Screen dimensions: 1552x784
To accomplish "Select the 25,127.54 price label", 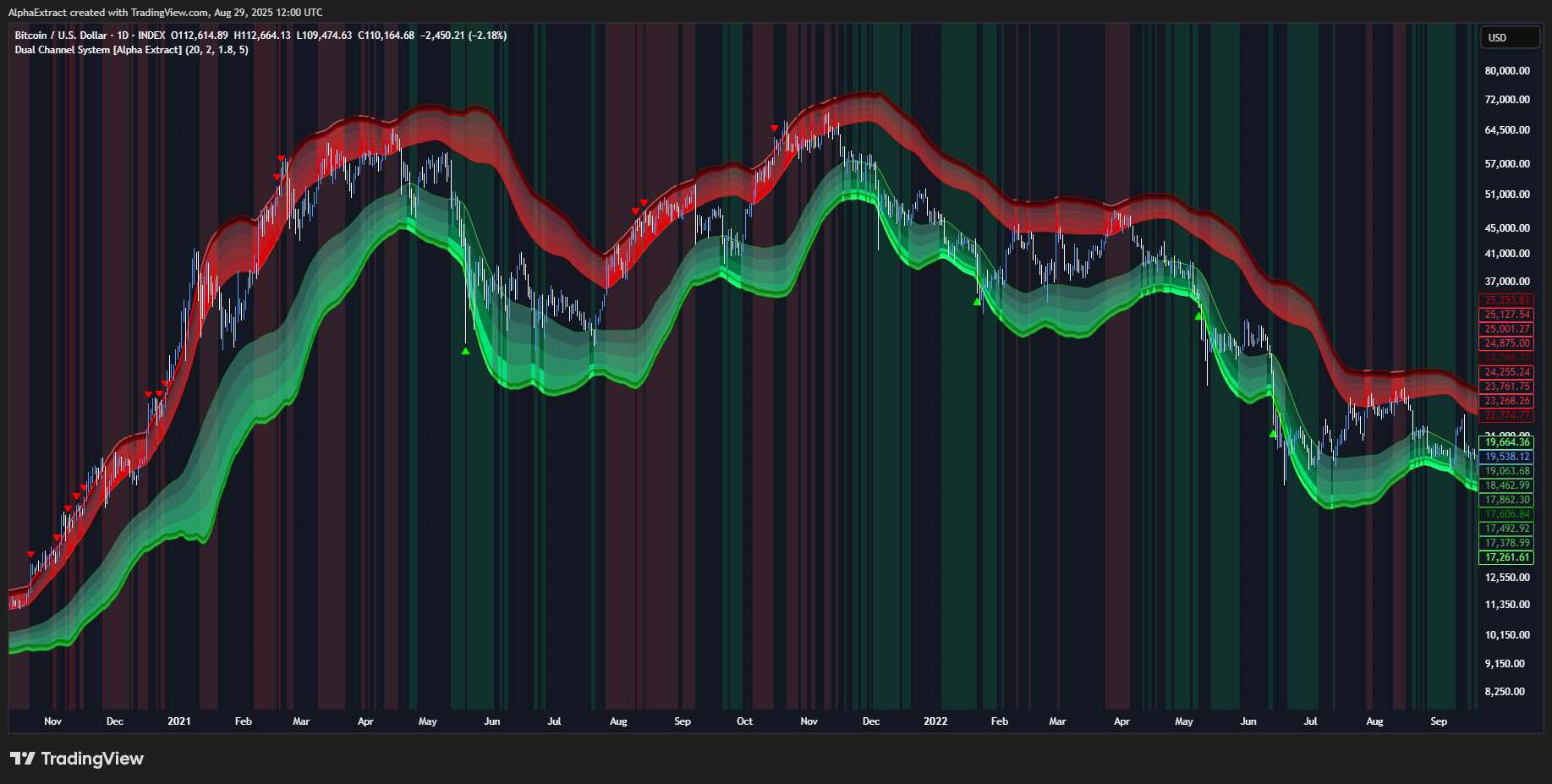I will (x=1506, y=315).
